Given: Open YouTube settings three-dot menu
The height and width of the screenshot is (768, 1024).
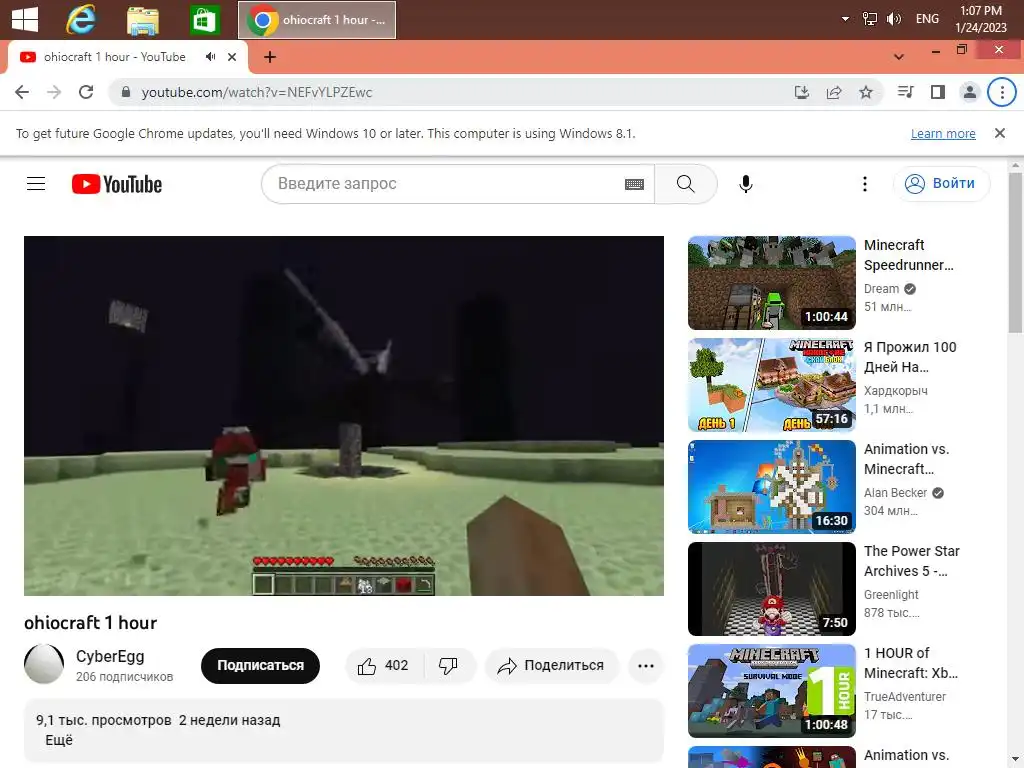Looking at the screenshot, I should (x=865, y=184).
